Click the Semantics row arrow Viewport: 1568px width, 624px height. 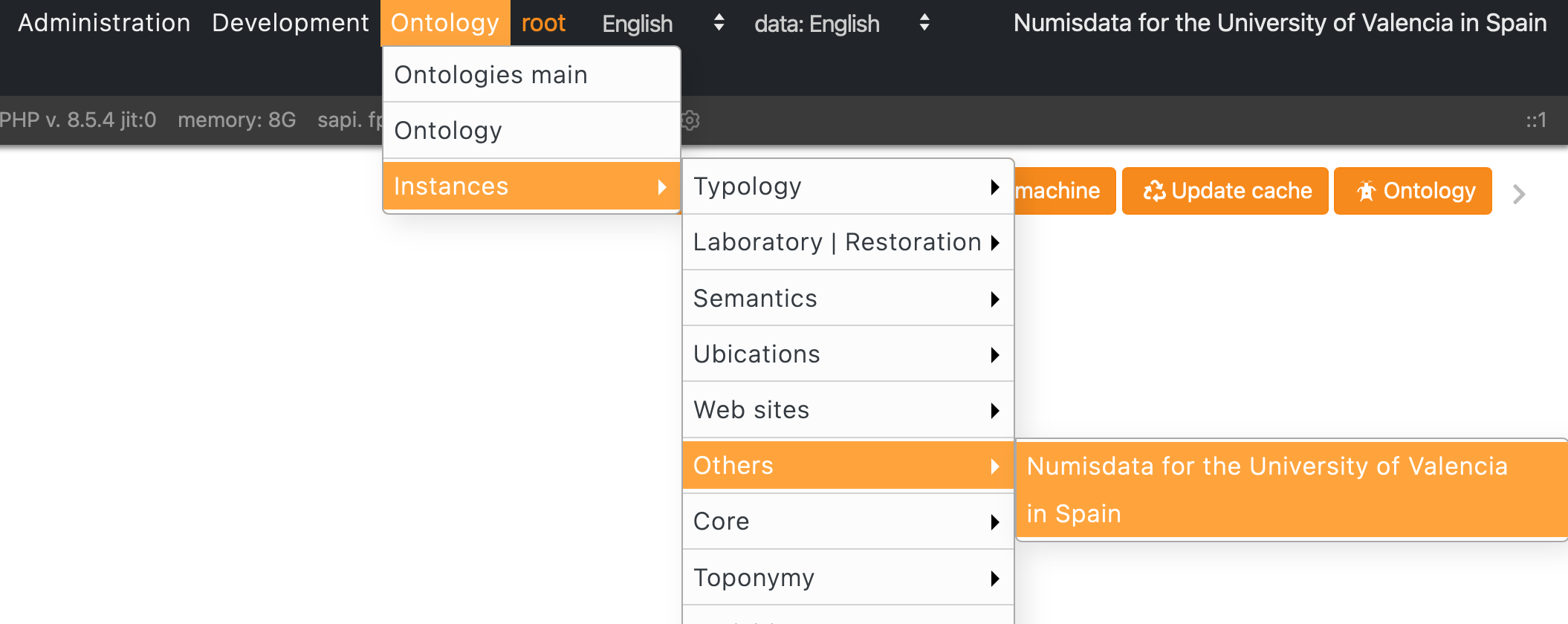pos(995,299)
